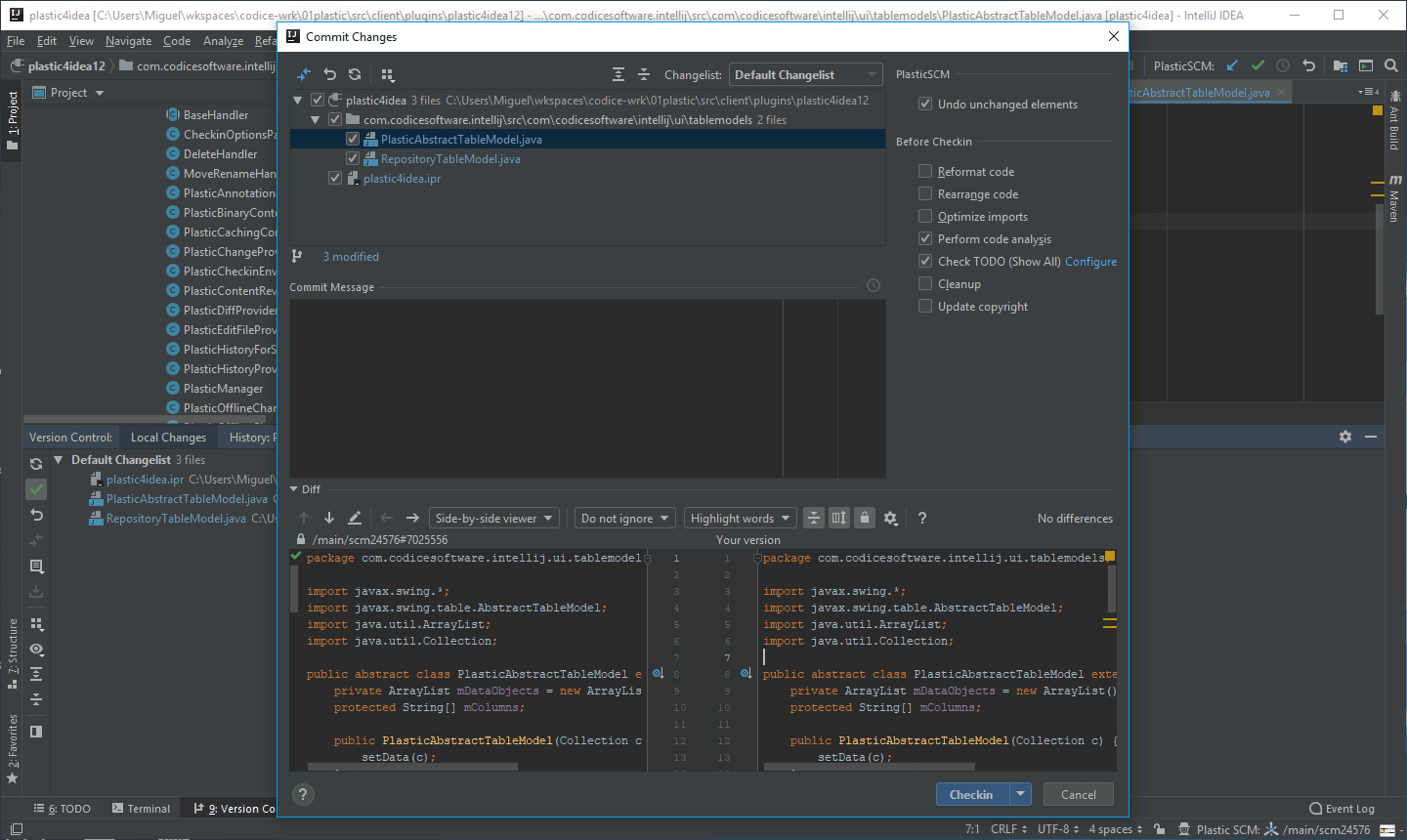This screenshot has width=1407, height=840.
Task: Toggle synchronize scrolling in diff toolbar
Action: click(839, 518)
